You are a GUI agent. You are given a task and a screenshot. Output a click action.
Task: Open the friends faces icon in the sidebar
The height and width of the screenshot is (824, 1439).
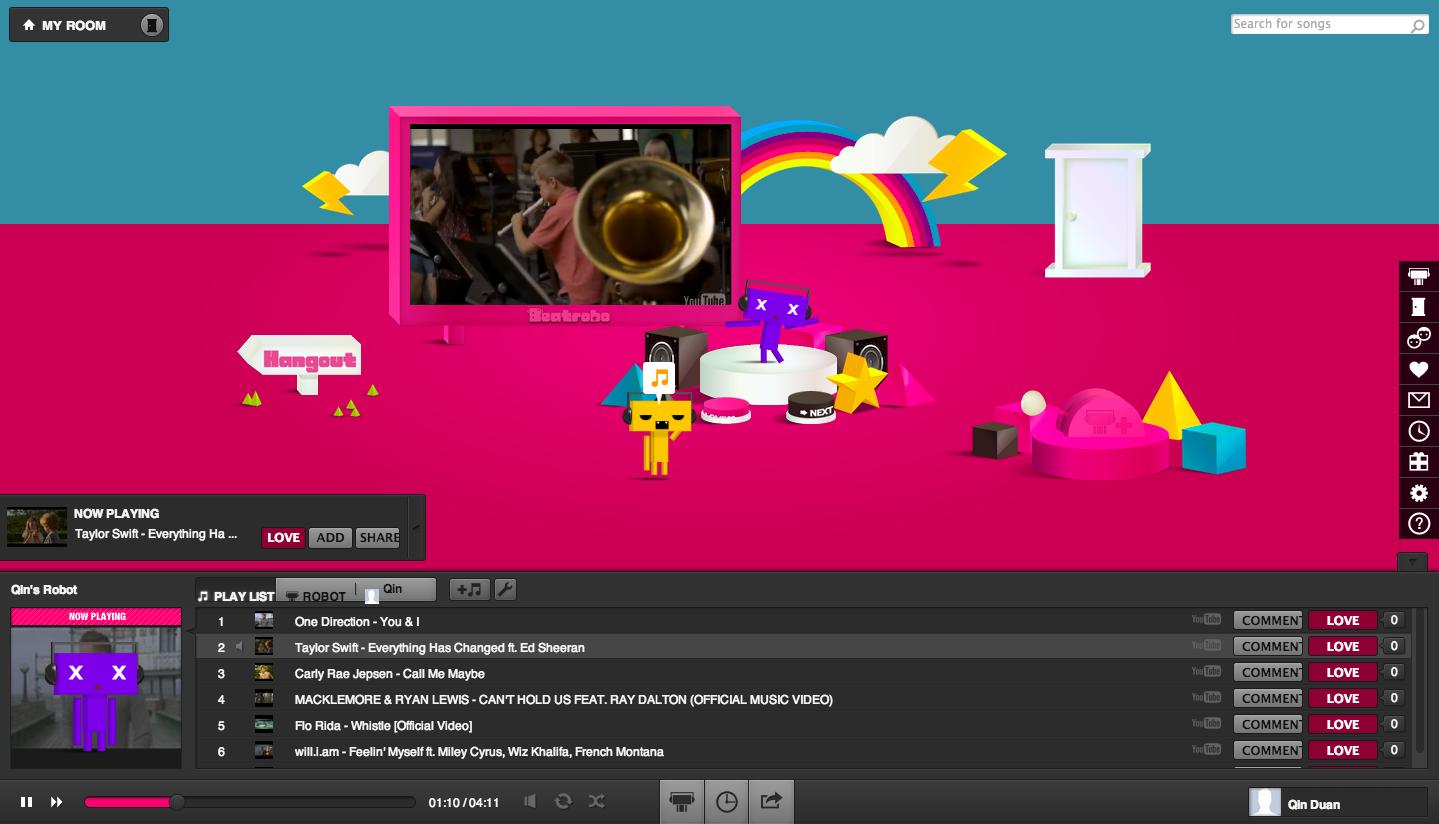[x=1418, y=338]
